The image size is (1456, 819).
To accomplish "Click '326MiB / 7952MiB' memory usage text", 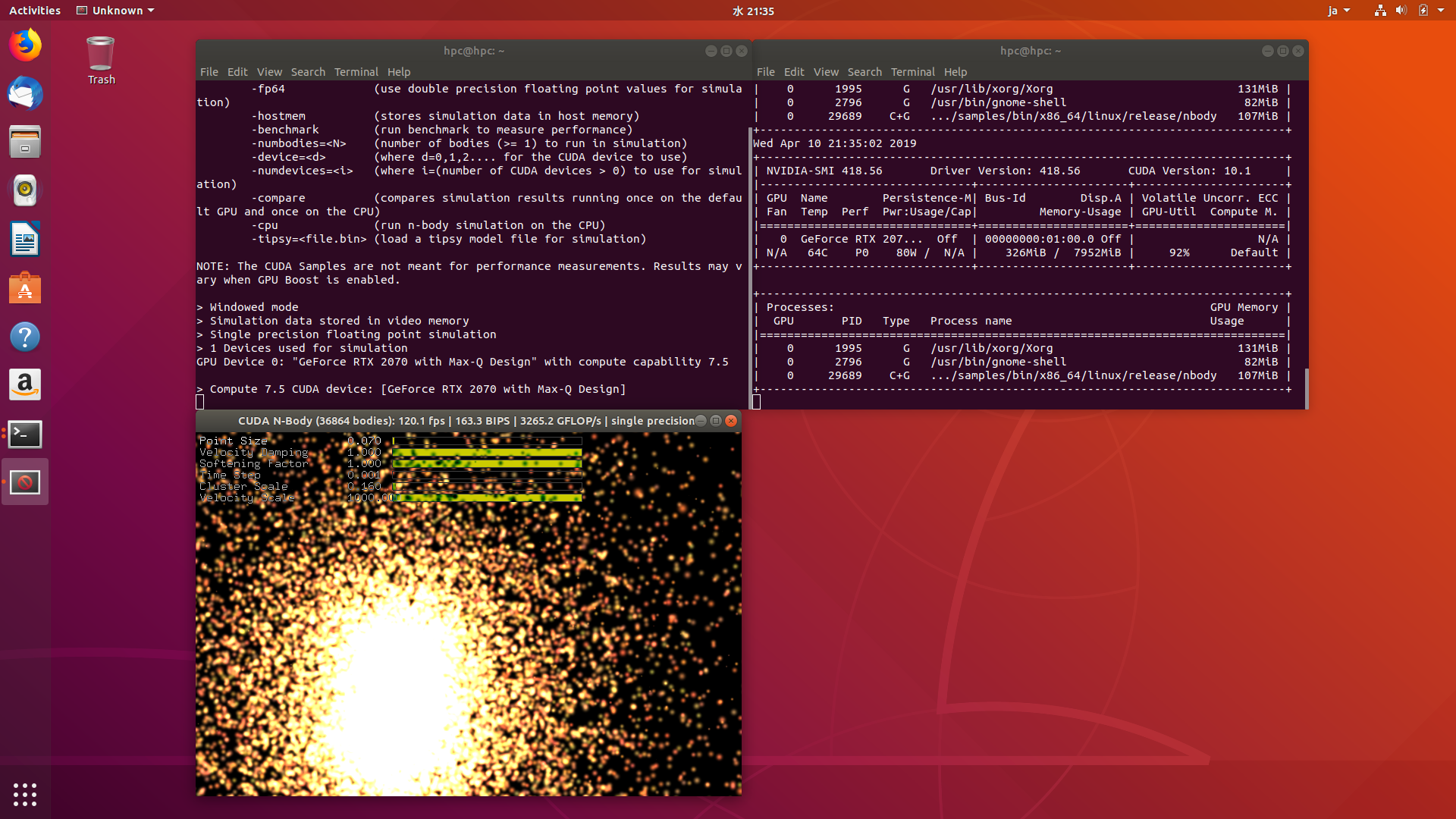I will (1063, 253).
